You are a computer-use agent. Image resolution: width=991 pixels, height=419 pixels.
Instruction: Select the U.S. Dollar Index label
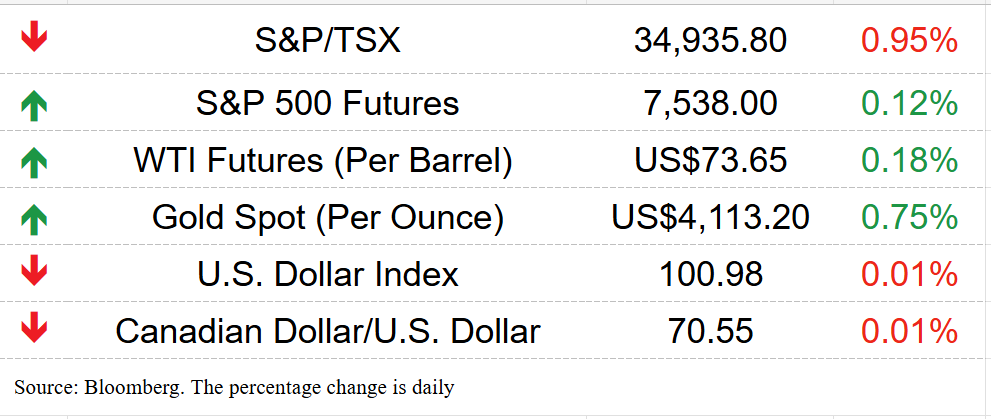point(327,274)
